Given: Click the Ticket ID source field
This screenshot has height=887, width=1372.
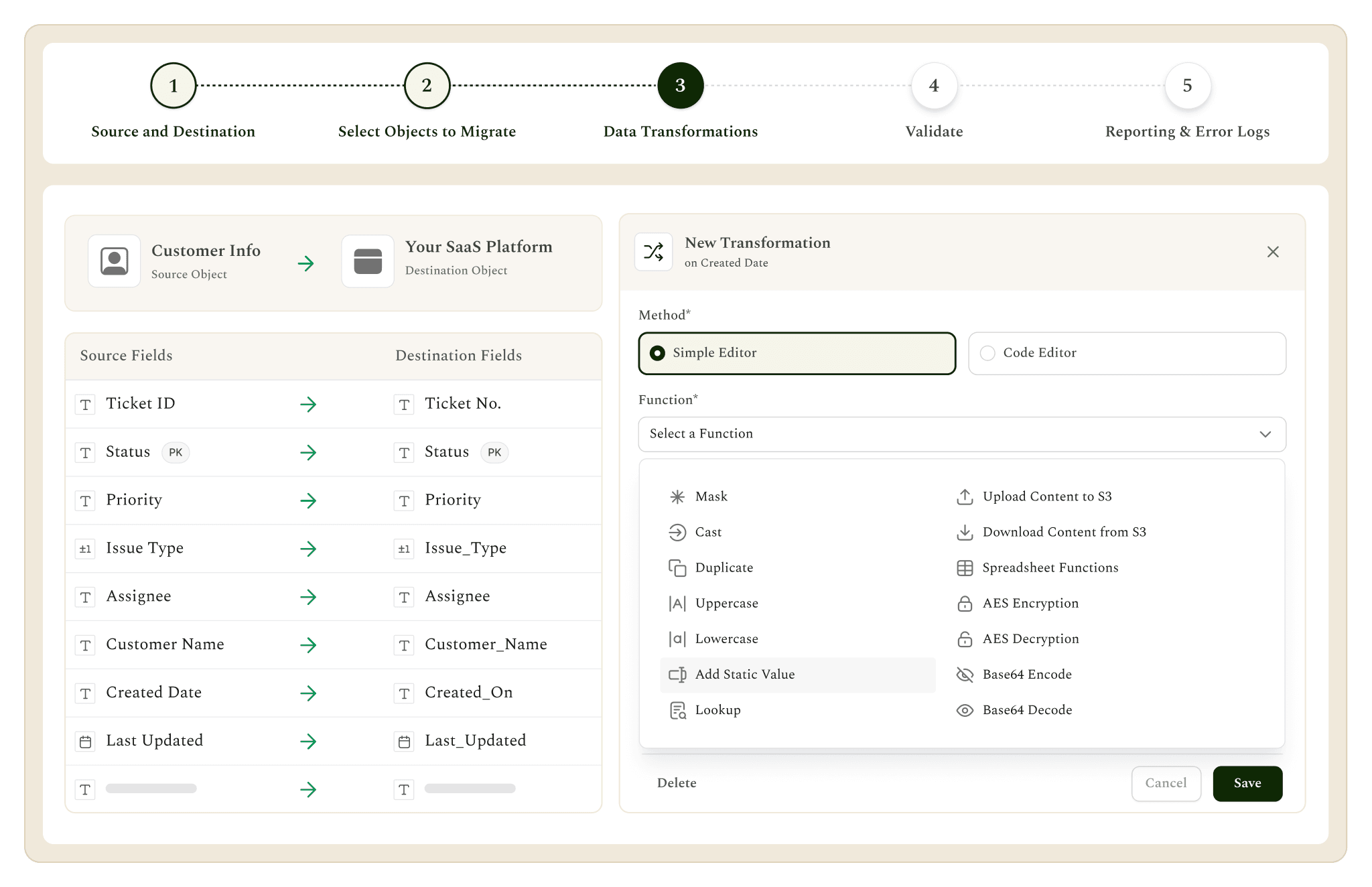Looking at the screenshot, I should (141, 404).
